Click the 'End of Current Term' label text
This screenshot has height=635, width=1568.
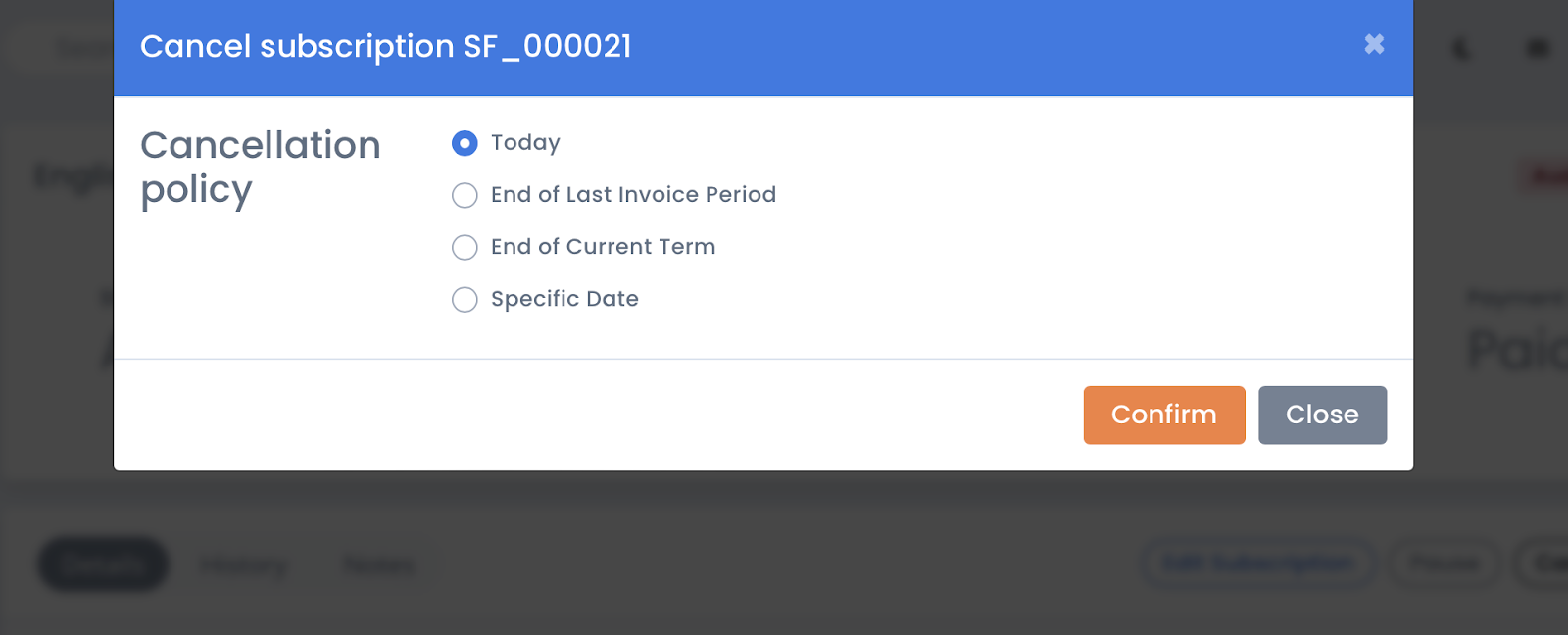pos(603,246)
